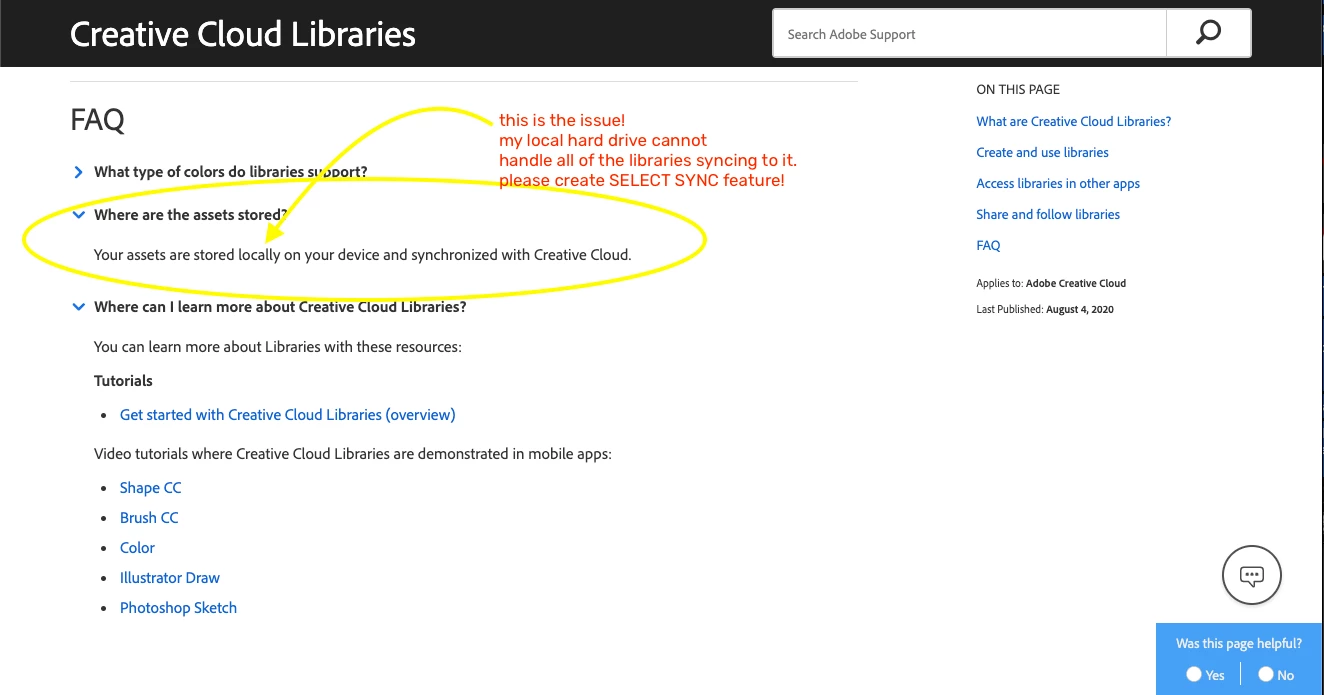Viewport: 1324px width, 695px height.
Task: Open Get started with Creative Cloud Libraries
Action: point(287,414)
